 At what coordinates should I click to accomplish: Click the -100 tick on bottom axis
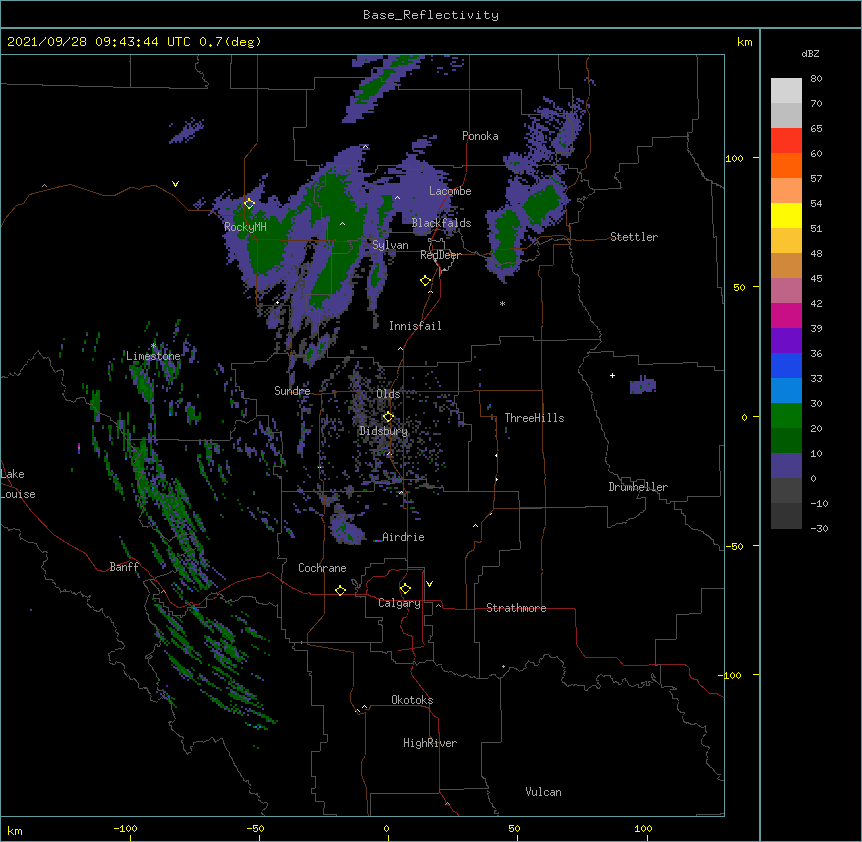pyautogui.click(x=125, y=828)
